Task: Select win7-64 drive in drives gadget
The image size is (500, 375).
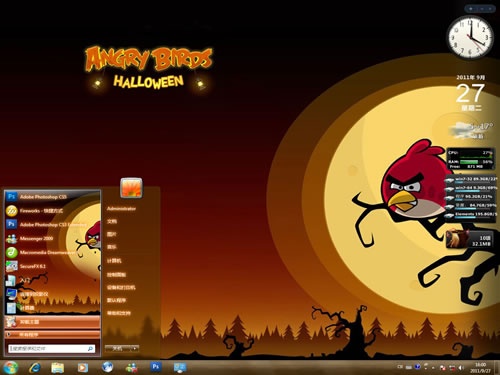Action: click(472, 189)
